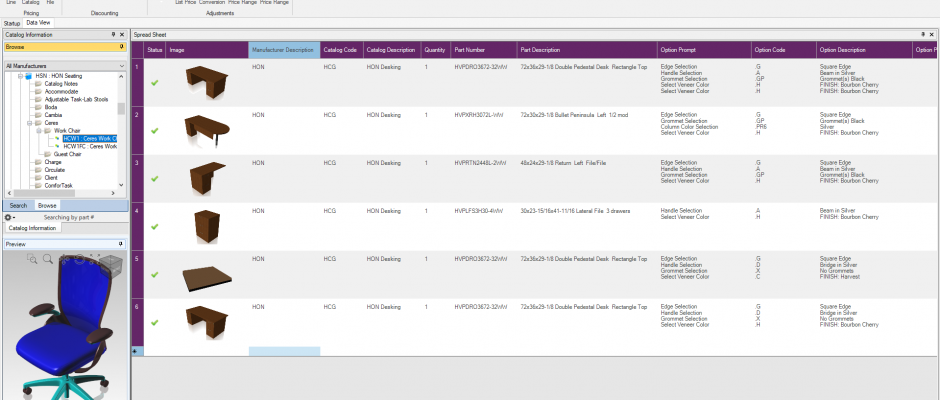
Task: Click the zoom extents tool in Preview
Action: [94, 258]
